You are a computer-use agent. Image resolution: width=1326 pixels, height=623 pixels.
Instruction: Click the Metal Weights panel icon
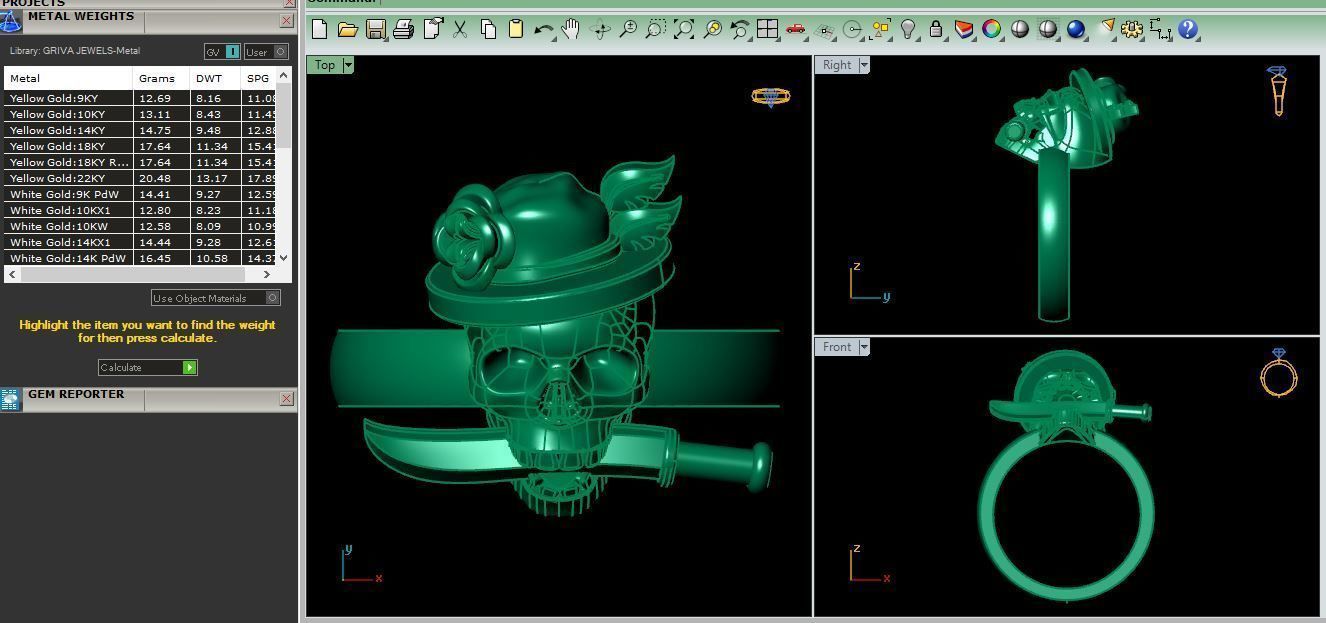11,21
